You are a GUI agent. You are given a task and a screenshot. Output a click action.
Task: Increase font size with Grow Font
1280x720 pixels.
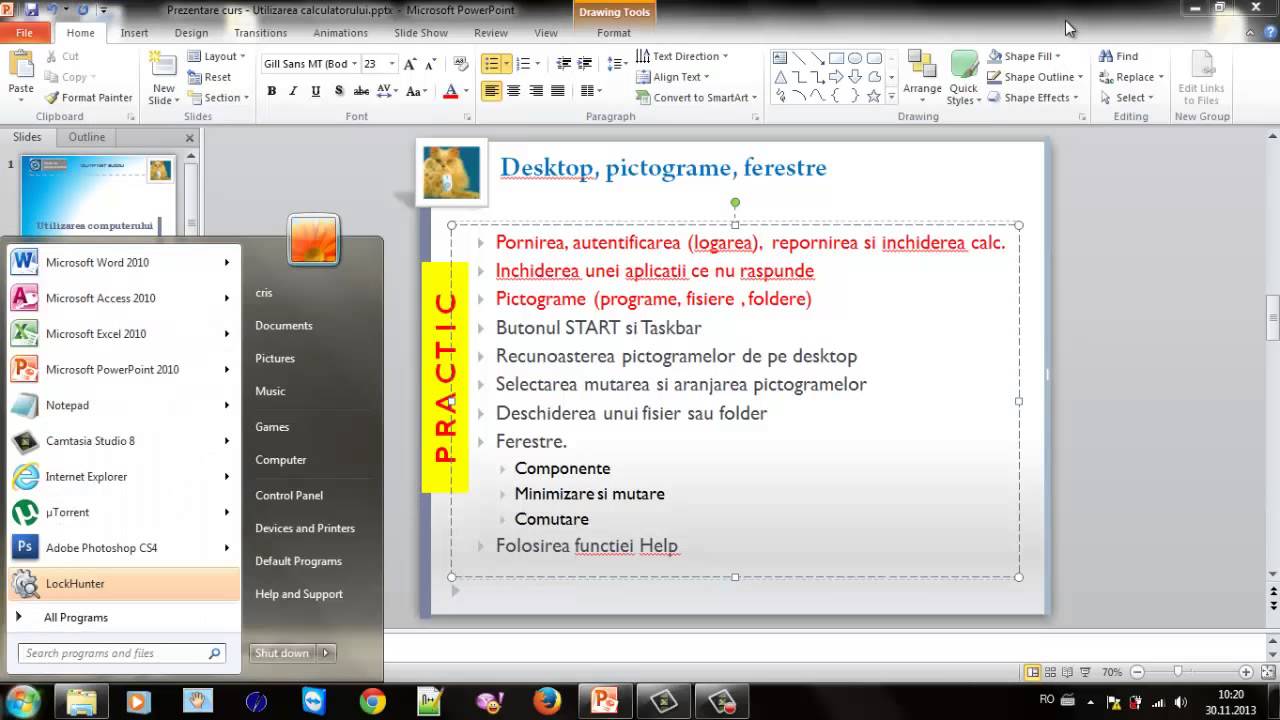(x=409, y=64)
